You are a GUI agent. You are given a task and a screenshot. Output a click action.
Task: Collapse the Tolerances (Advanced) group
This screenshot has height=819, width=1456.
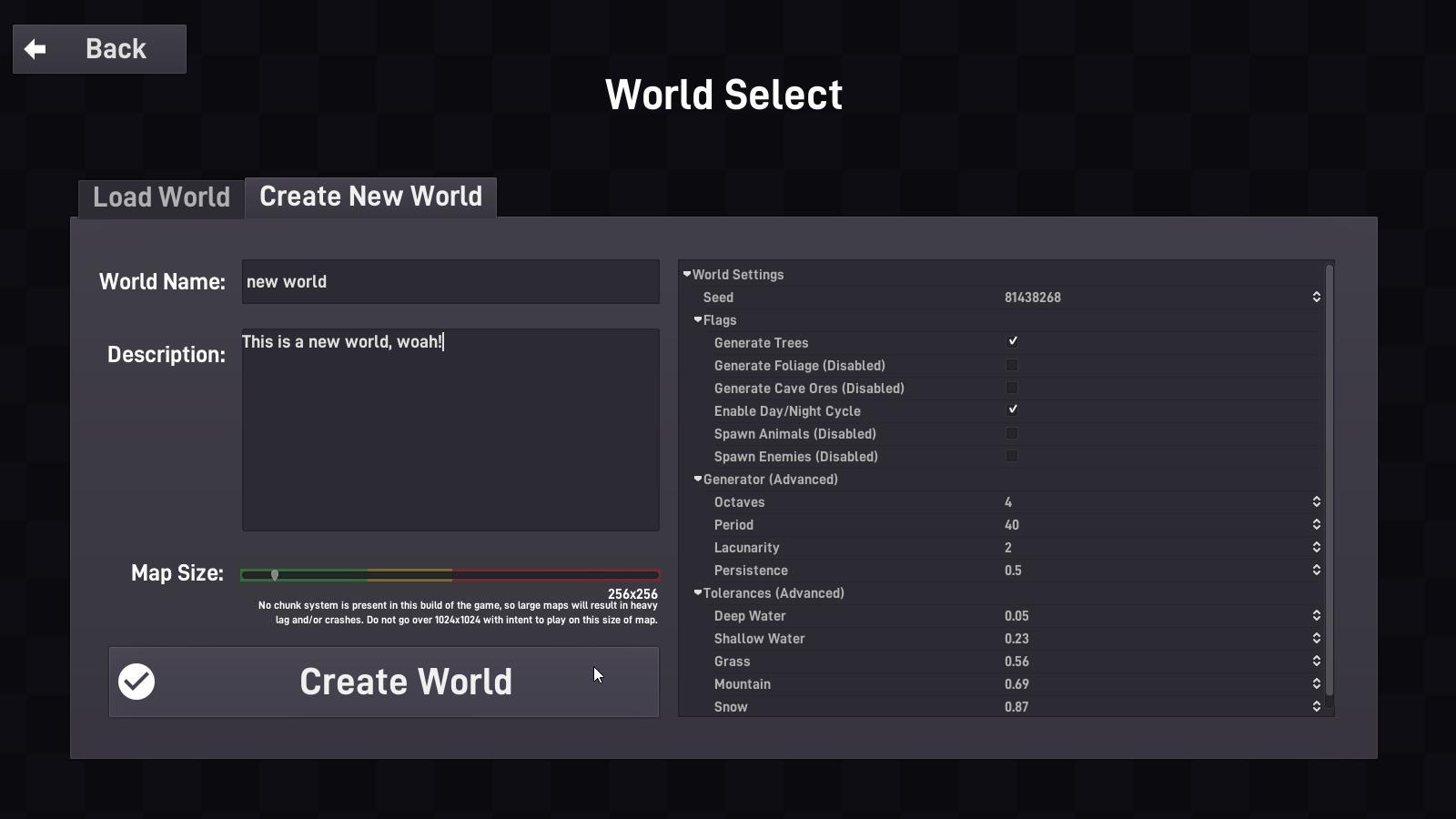point(698,593)
